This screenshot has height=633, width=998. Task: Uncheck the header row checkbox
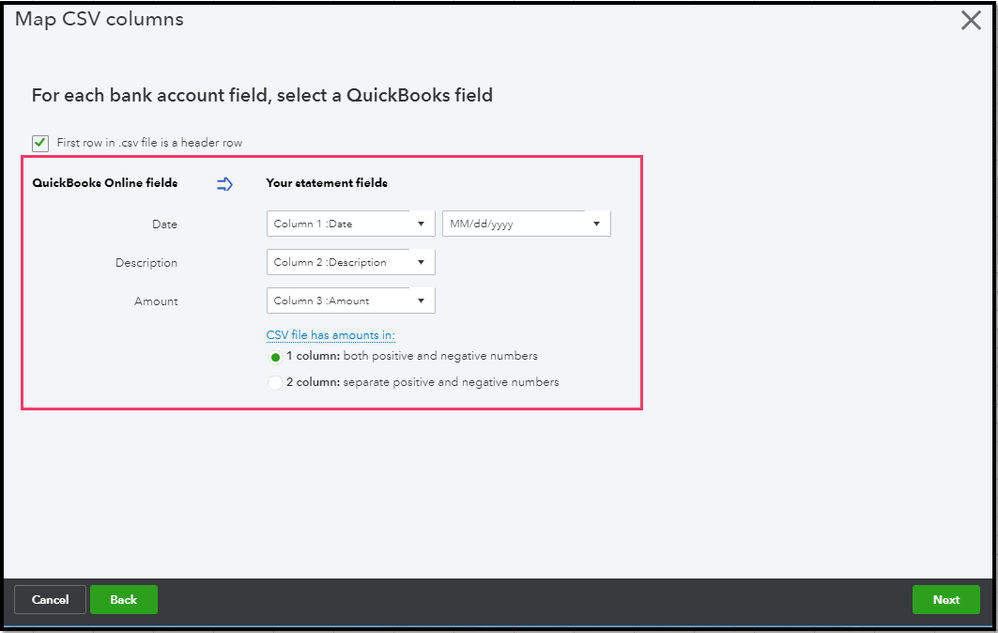[41, 143]
